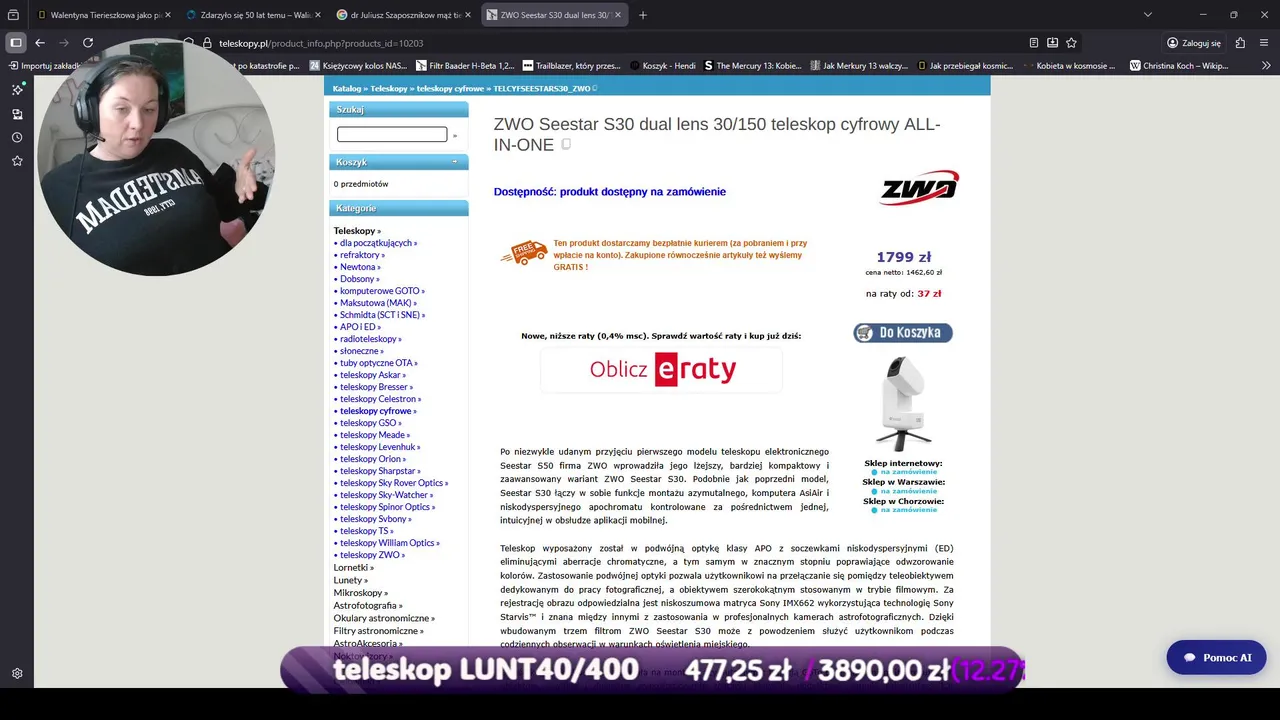Open sidebar bookmarks star icon

click(x=17, y=161)
